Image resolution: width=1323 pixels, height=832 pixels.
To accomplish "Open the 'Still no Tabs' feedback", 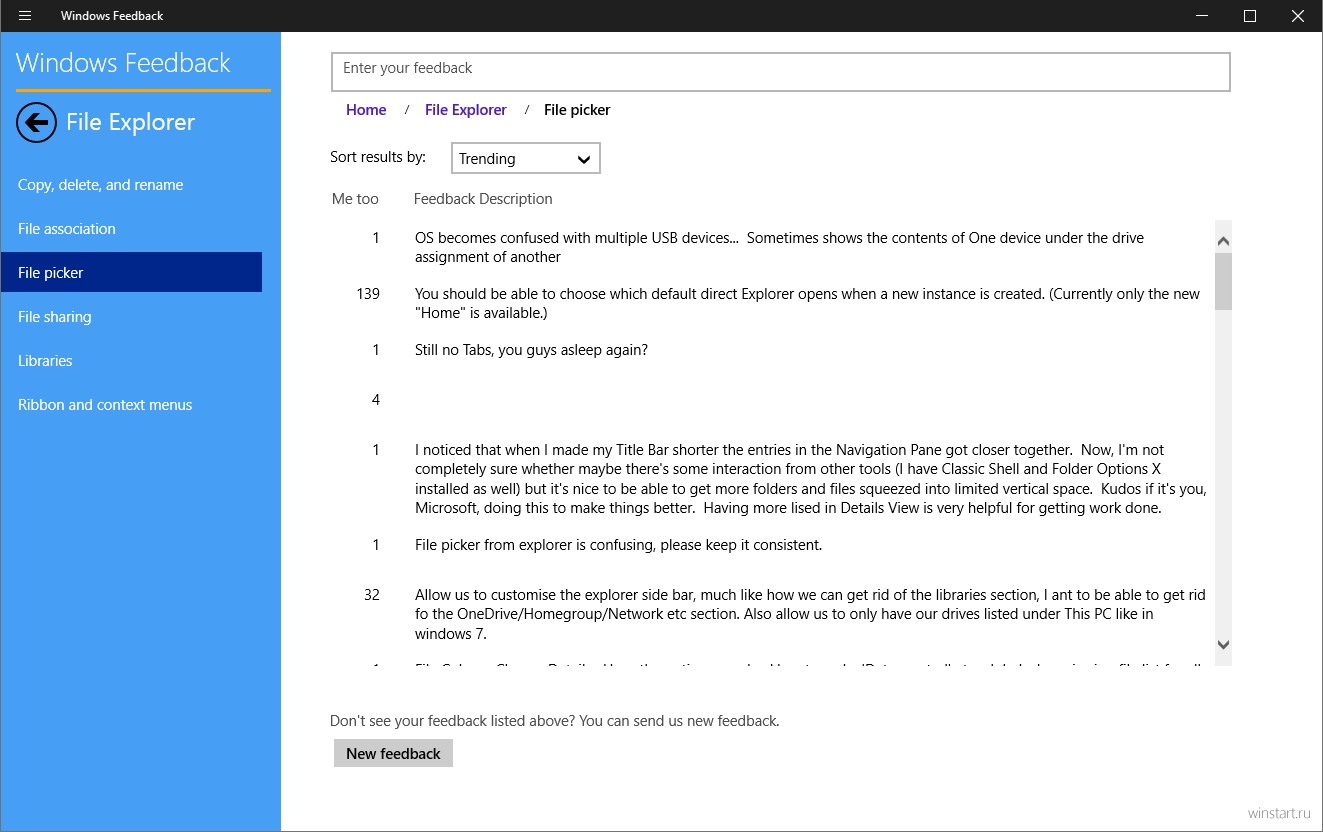I will tap(531, 350).
